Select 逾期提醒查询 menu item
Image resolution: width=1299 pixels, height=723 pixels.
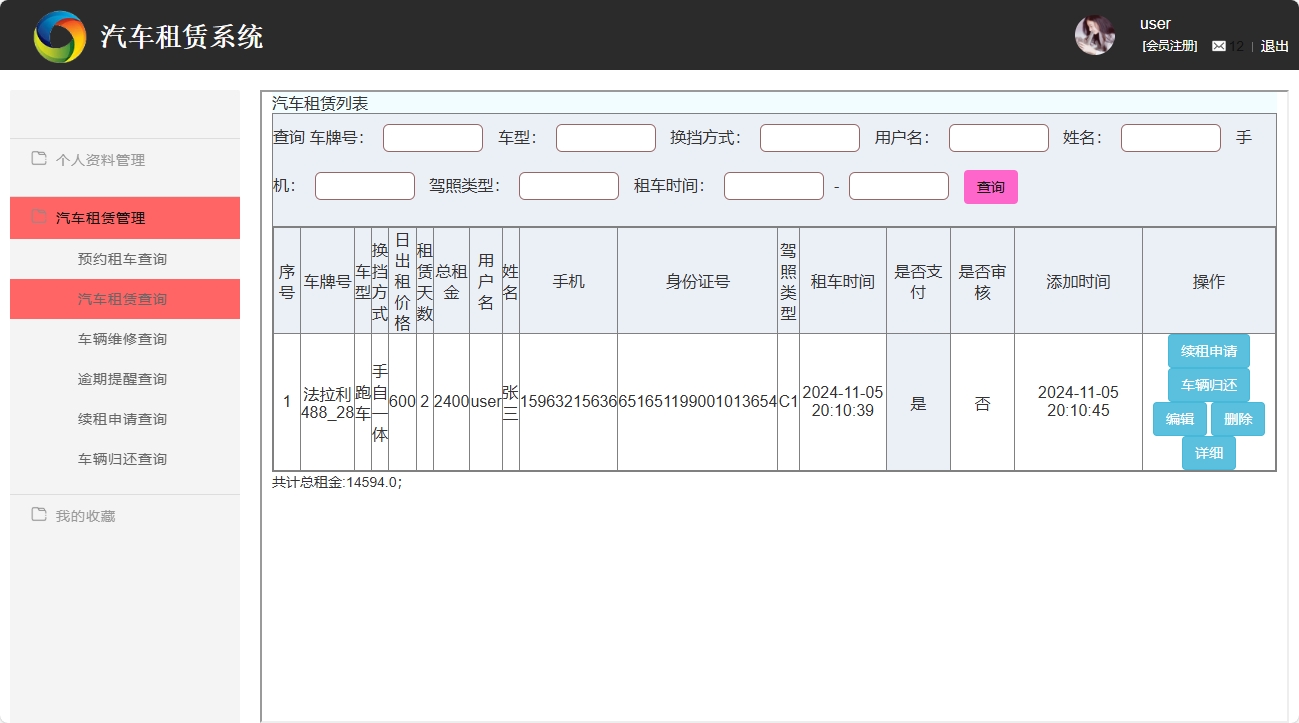(122, 379)
